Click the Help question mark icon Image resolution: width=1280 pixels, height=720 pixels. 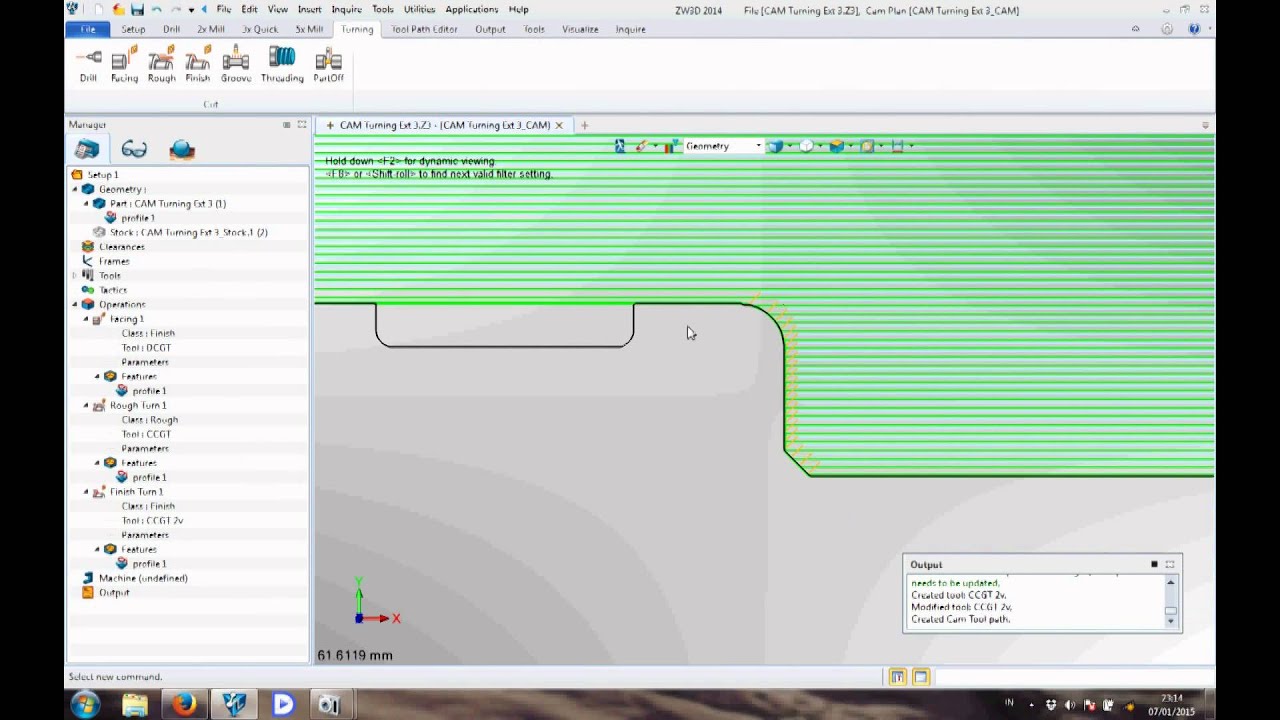pos(1194,29)
